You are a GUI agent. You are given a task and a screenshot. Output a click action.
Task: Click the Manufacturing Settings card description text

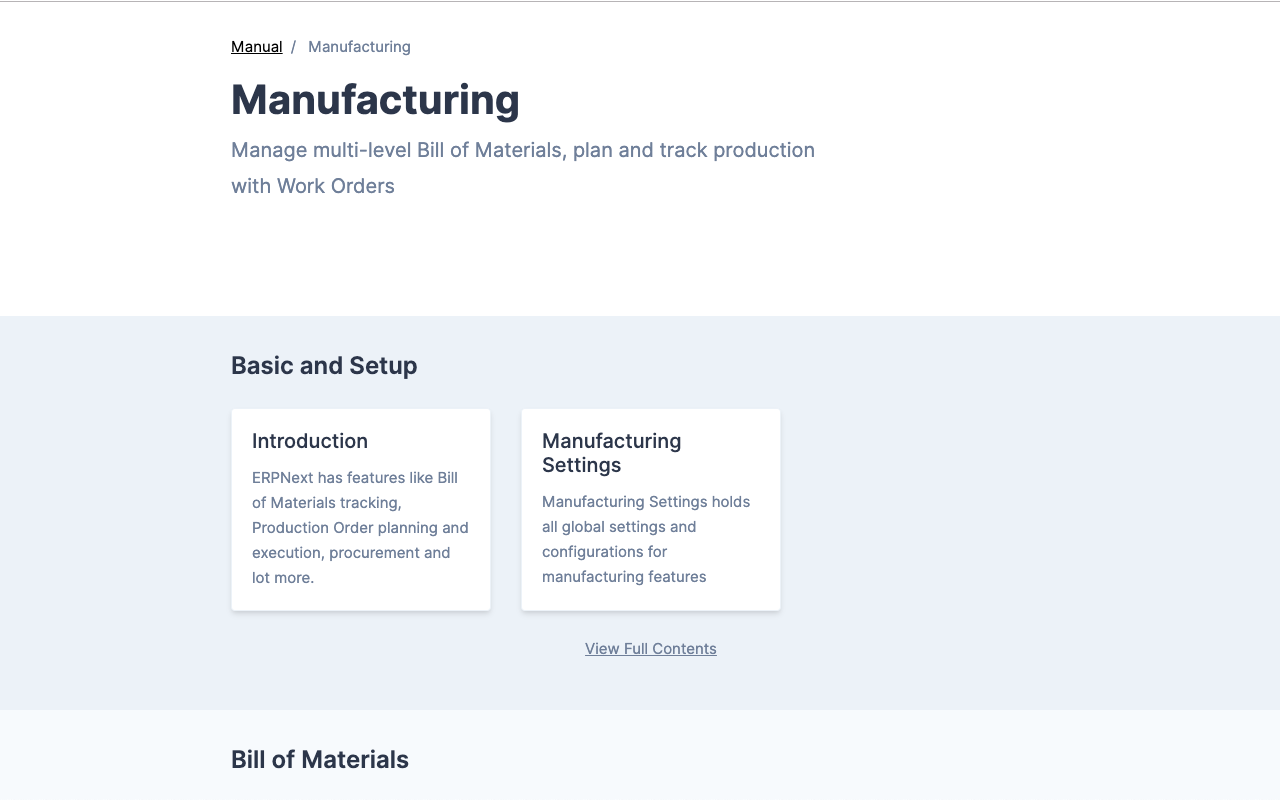tap(645, 539)
